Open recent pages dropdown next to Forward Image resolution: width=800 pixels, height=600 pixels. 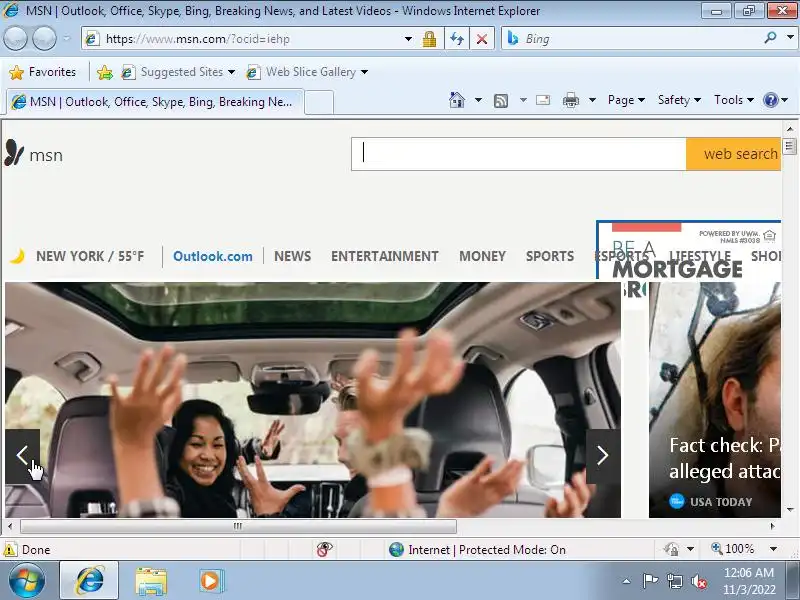tap(66, 38)
